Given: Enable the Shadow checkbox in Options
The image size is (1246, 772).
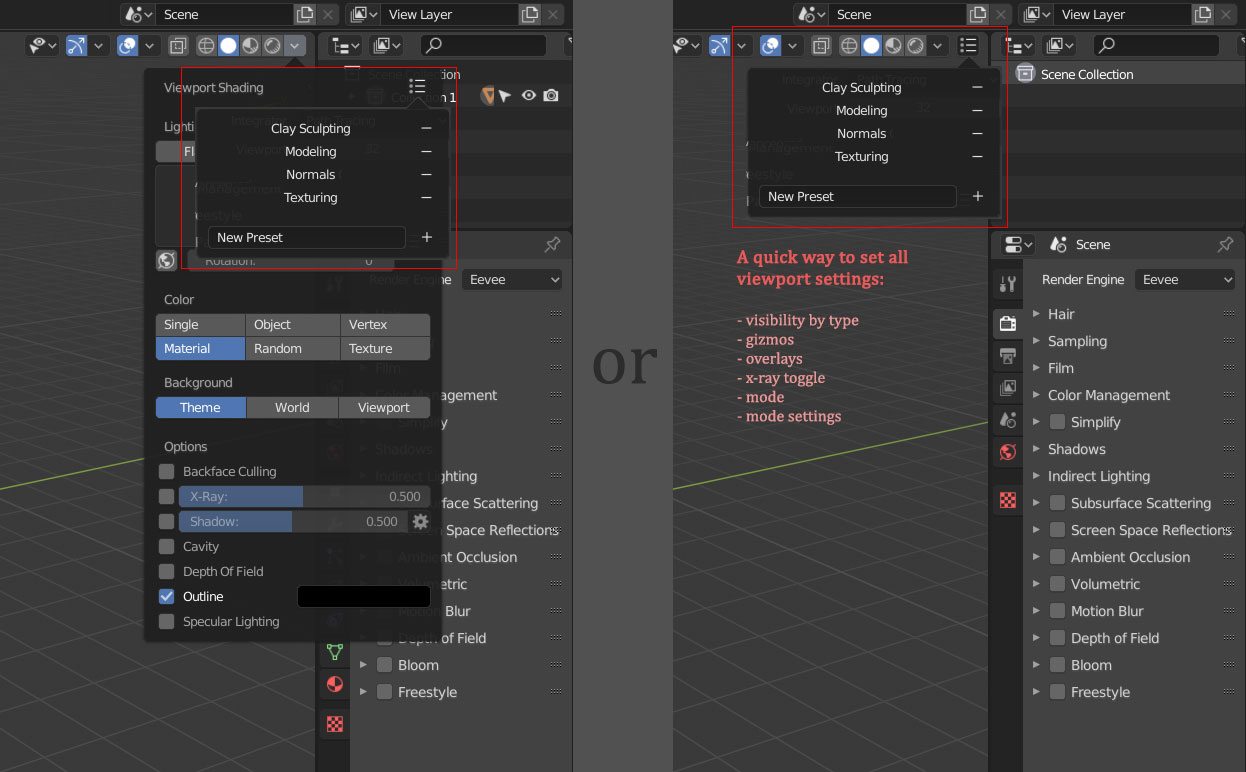Looking at the screenshot, I should tap(166, 521).
